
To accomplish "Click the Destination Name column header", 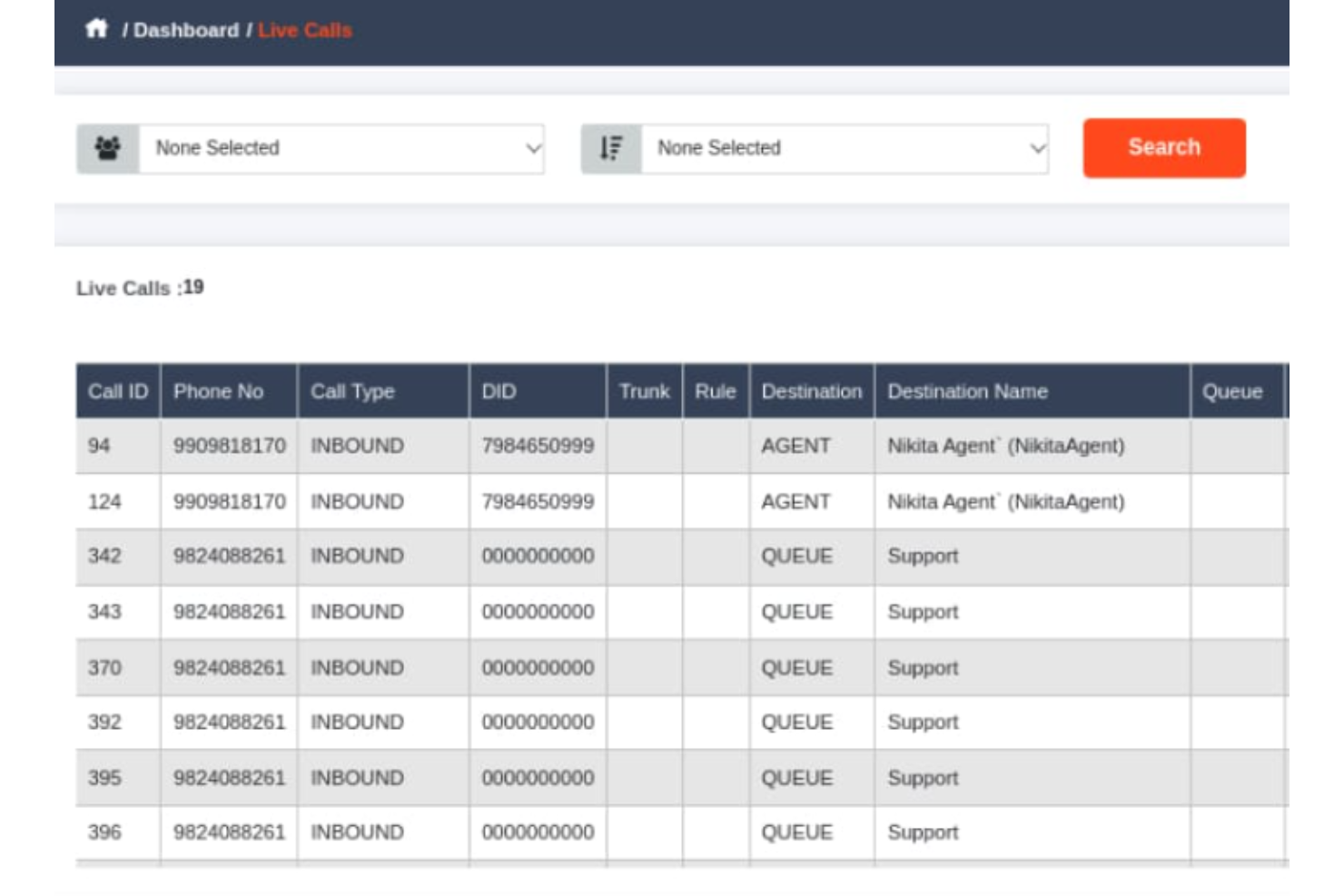I will tap(1033, 391).
